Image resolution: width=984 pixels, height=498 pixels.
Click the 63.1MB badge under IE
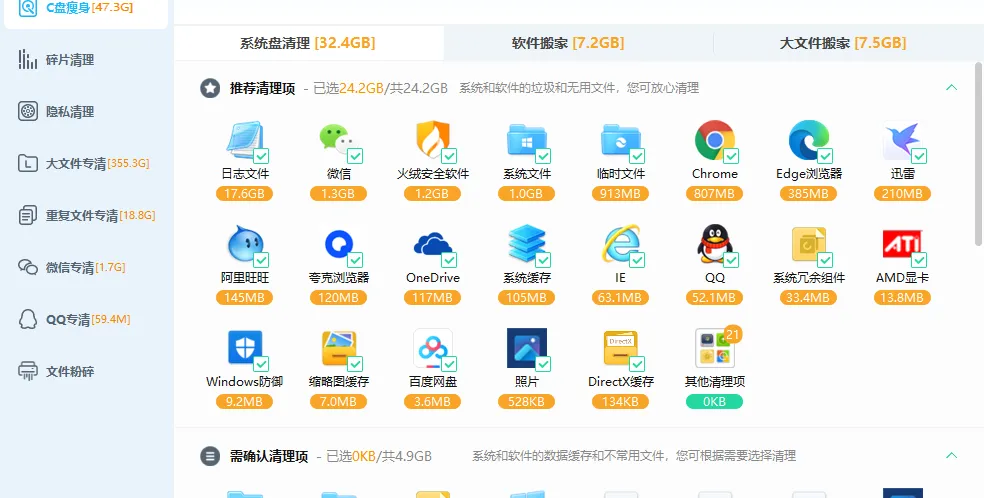(x=621, y=297)
